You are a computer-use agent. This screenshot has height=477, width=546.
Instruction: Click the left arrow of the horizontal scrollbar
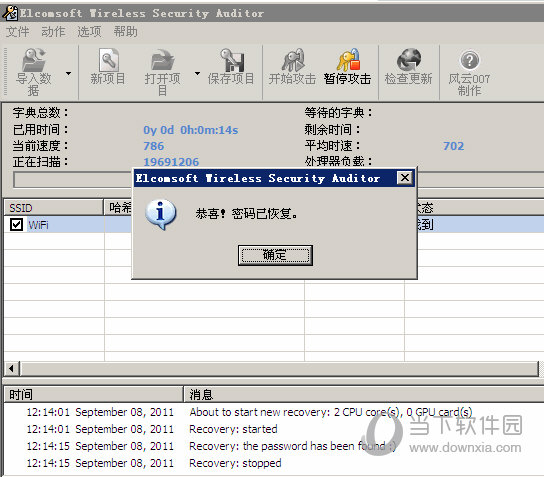[11, 368]
